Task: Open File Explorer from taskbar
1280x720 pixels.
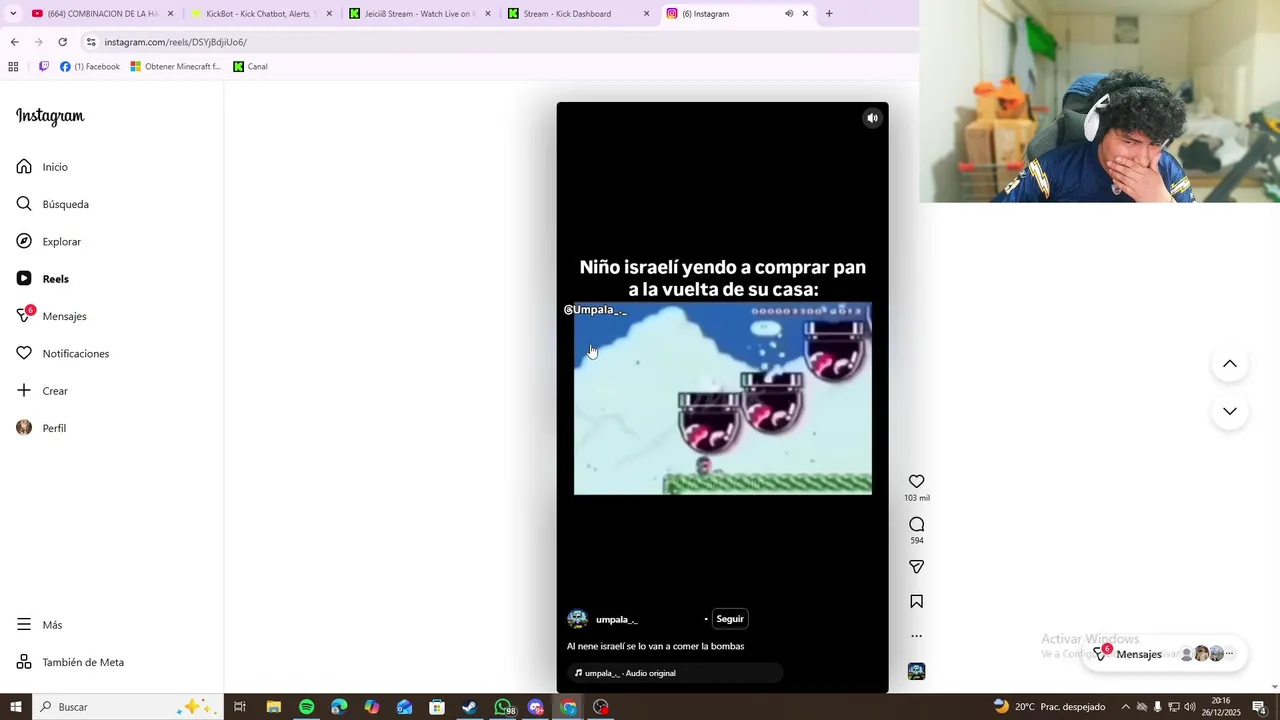Action: tap(273, 707)
